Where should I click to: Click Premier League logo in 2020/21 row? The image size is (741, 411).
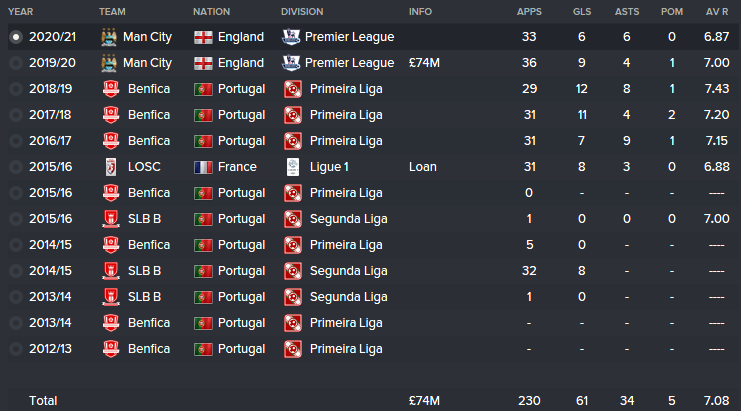(x=291, y=37)
